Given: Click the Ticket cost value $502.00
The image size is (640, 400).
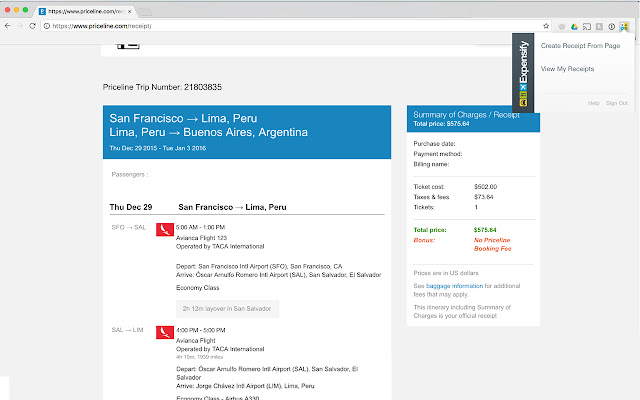Looking at the screenshot, I should coord(485,187).
